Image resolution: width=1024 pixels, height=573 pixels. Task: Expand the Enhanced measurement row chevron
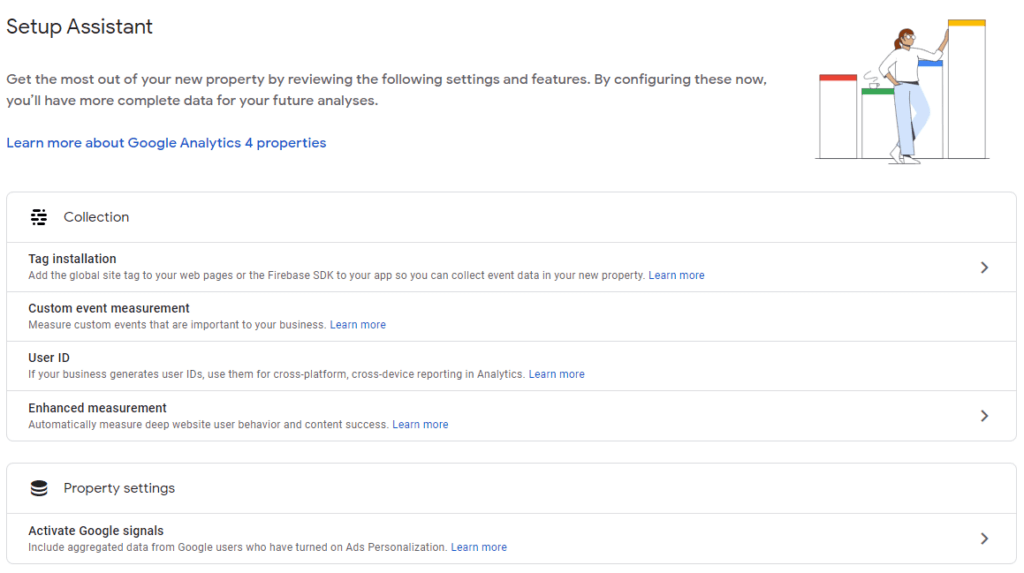(984, 416)
